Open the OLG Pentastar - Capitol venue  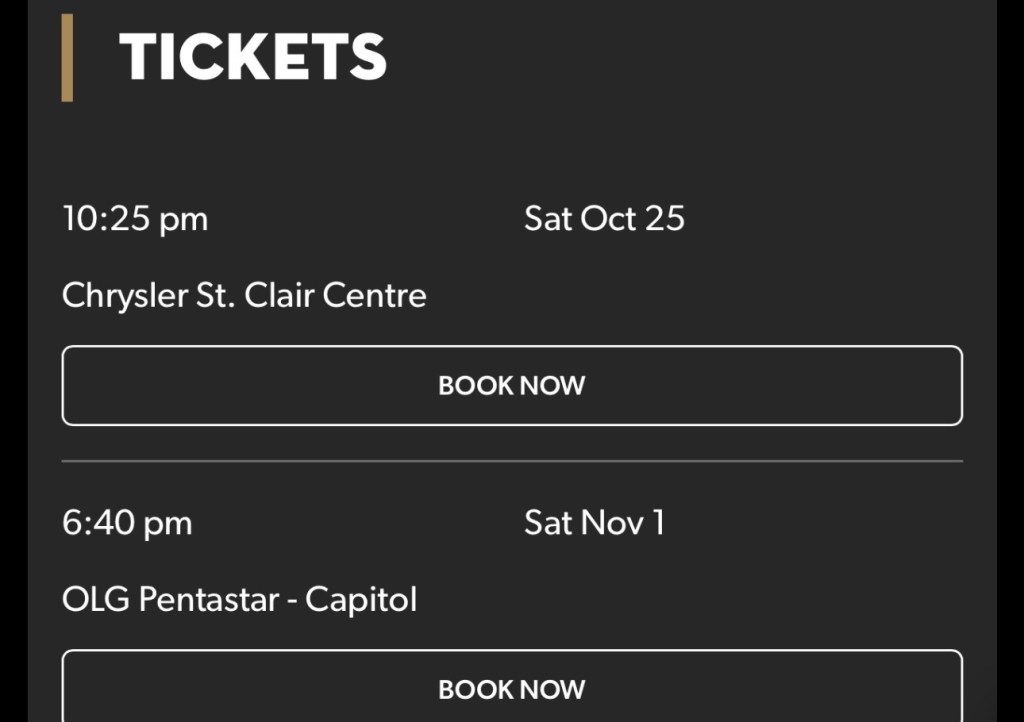[x=239, y=600]
